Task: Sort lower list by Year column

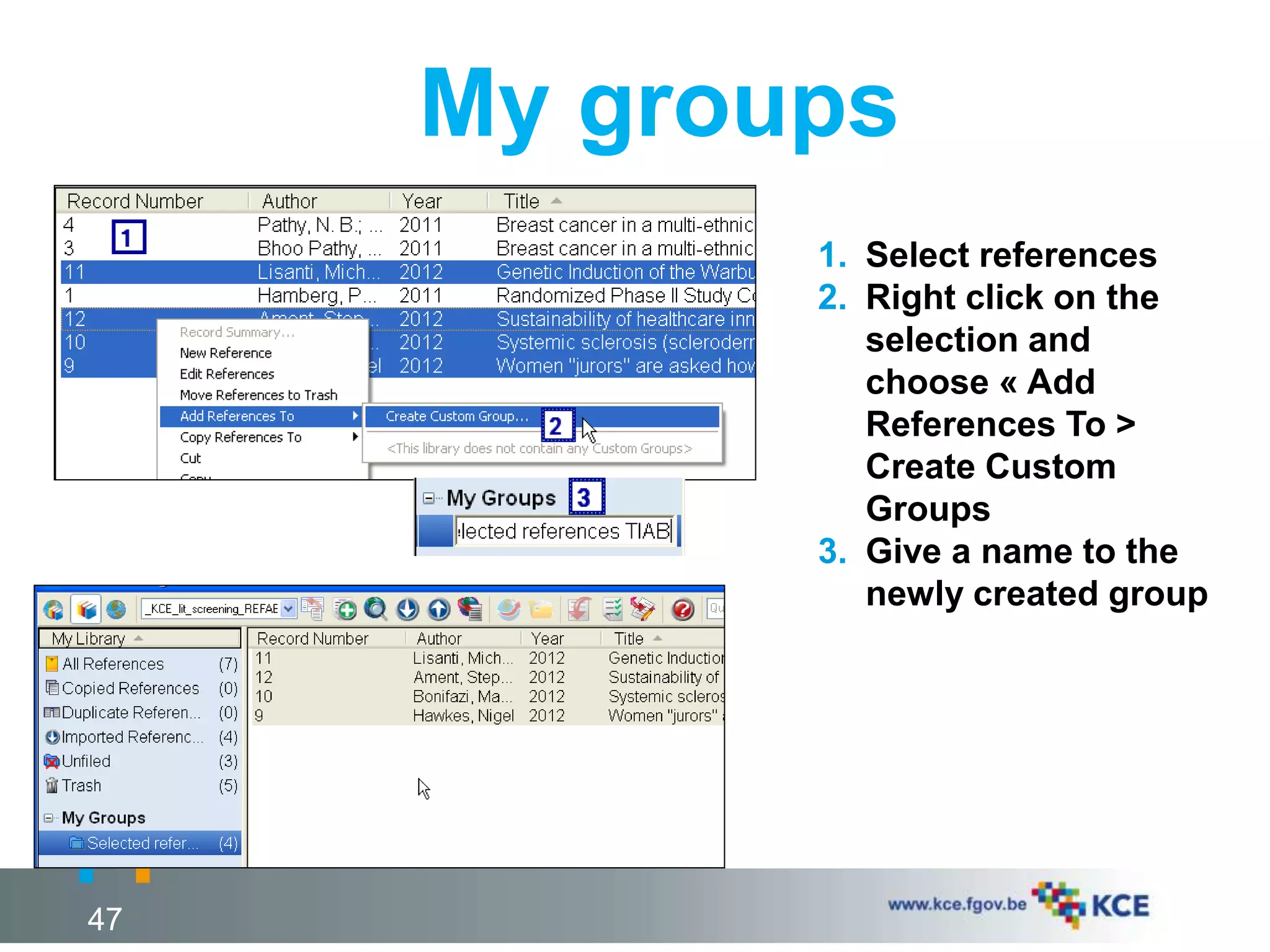Action: (561, 638)
